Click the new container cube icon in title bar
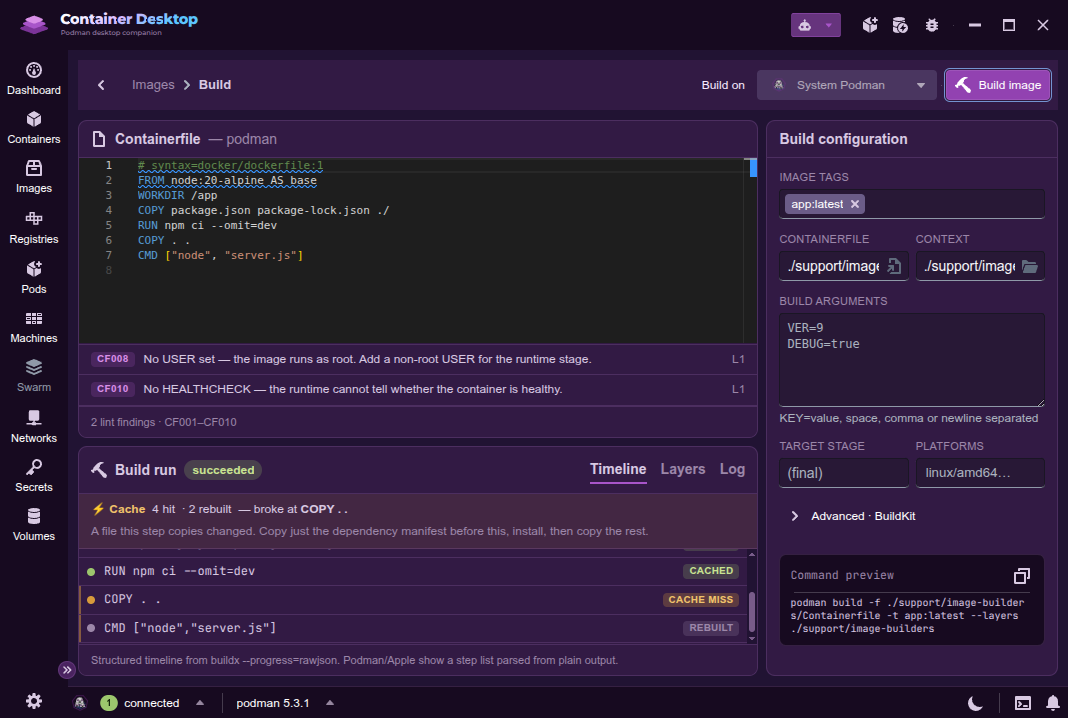Viewport: 1068px width, 718px height. coord(870,25)
